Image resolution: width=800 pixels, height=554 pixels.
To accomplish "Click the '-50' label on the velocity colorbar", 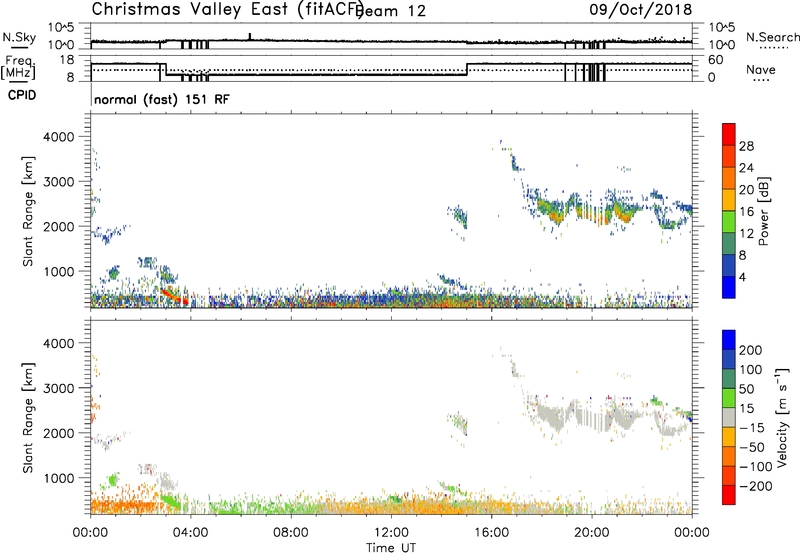I will 752,447.
